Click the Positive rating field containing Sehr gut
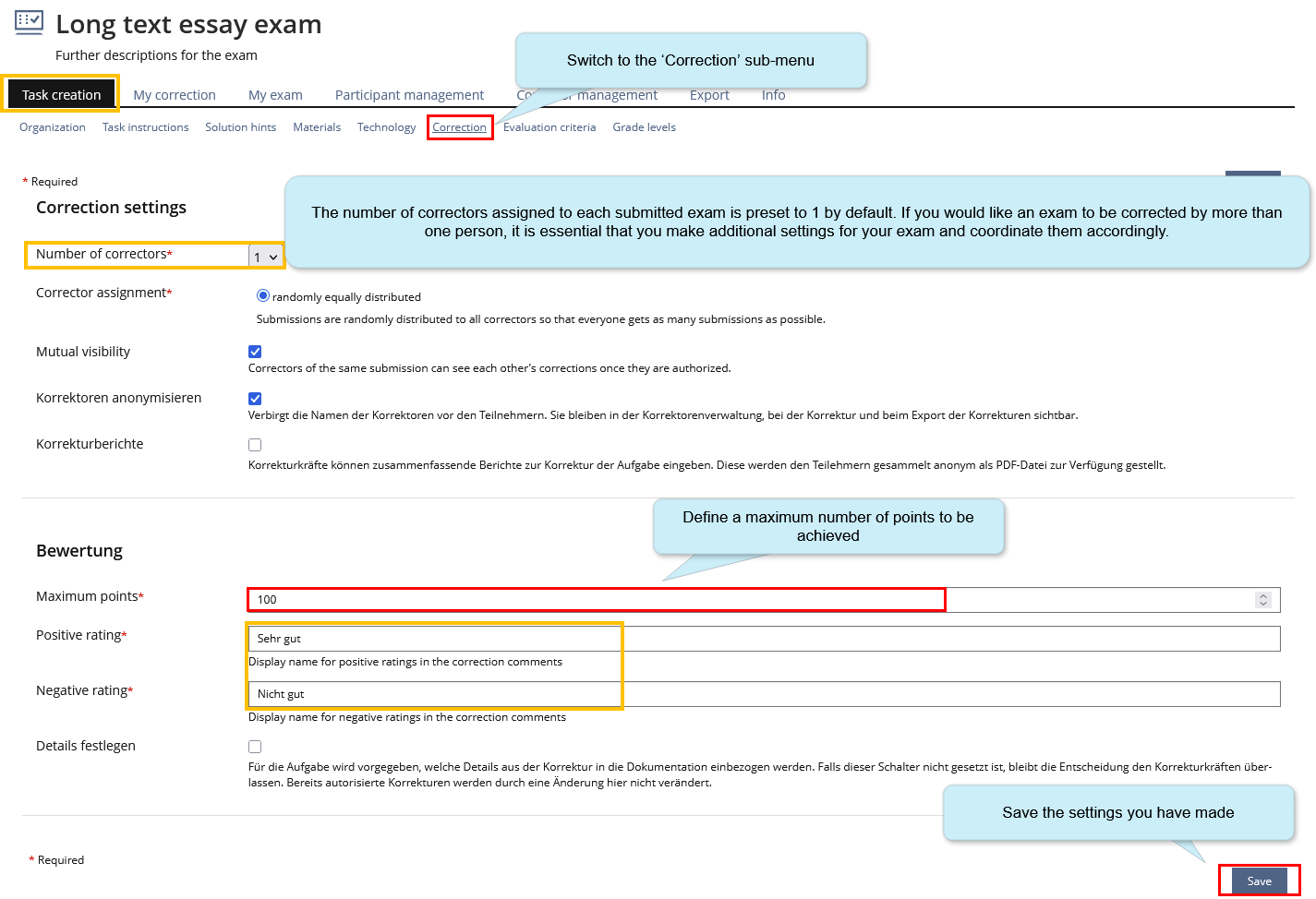This screenshot has width=1316, height=899. pyautogui.click(x=434, y=638)
